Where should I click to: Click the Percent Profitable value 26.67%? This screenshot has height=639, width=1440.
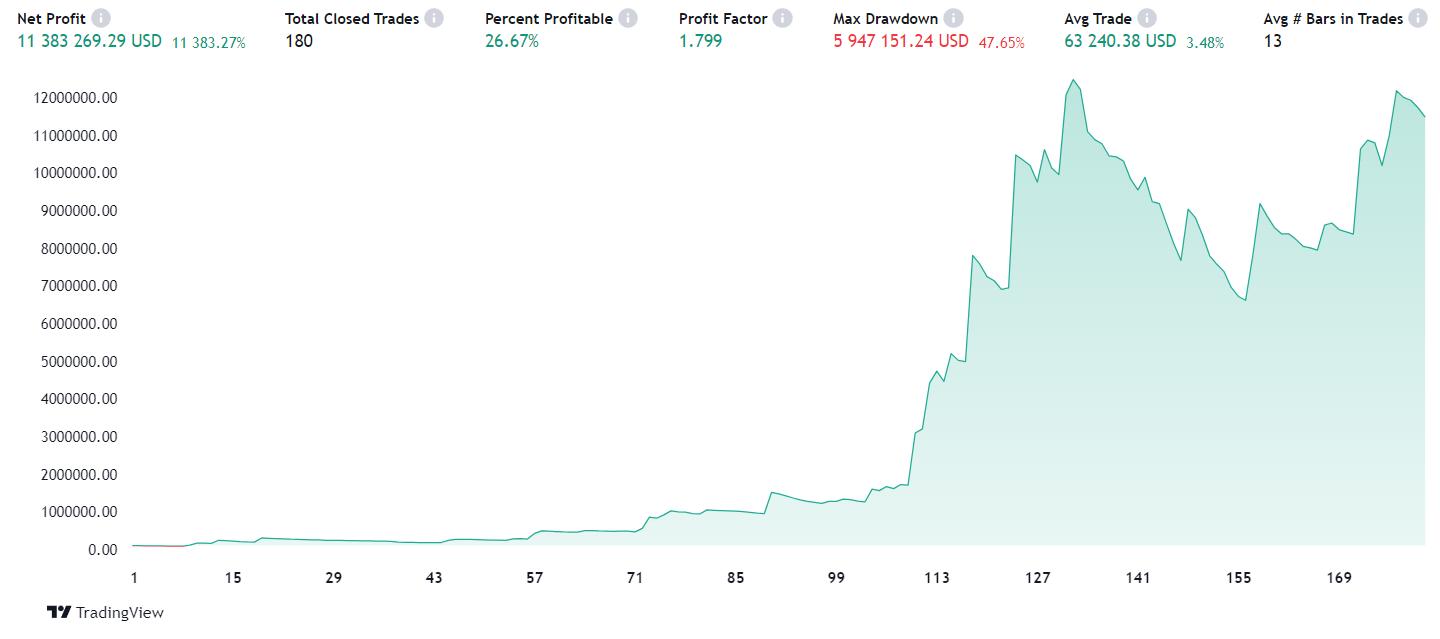pyautogui.click(x=512, y=41)
